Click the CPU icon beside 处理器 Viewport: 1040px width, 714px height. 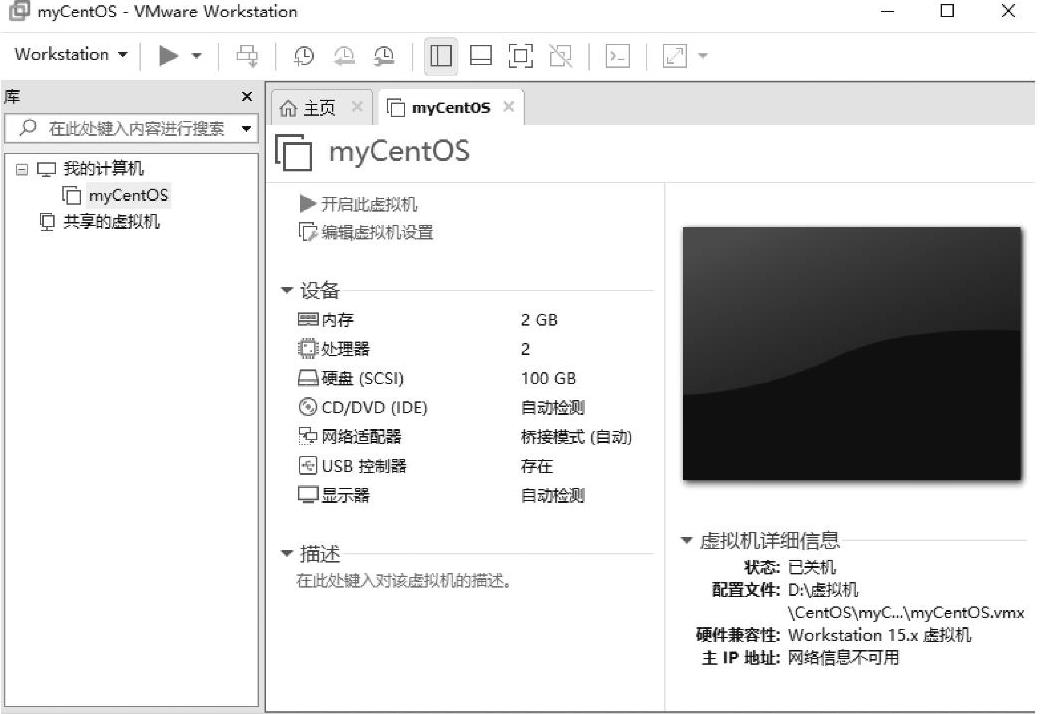(x=308, y=349)
